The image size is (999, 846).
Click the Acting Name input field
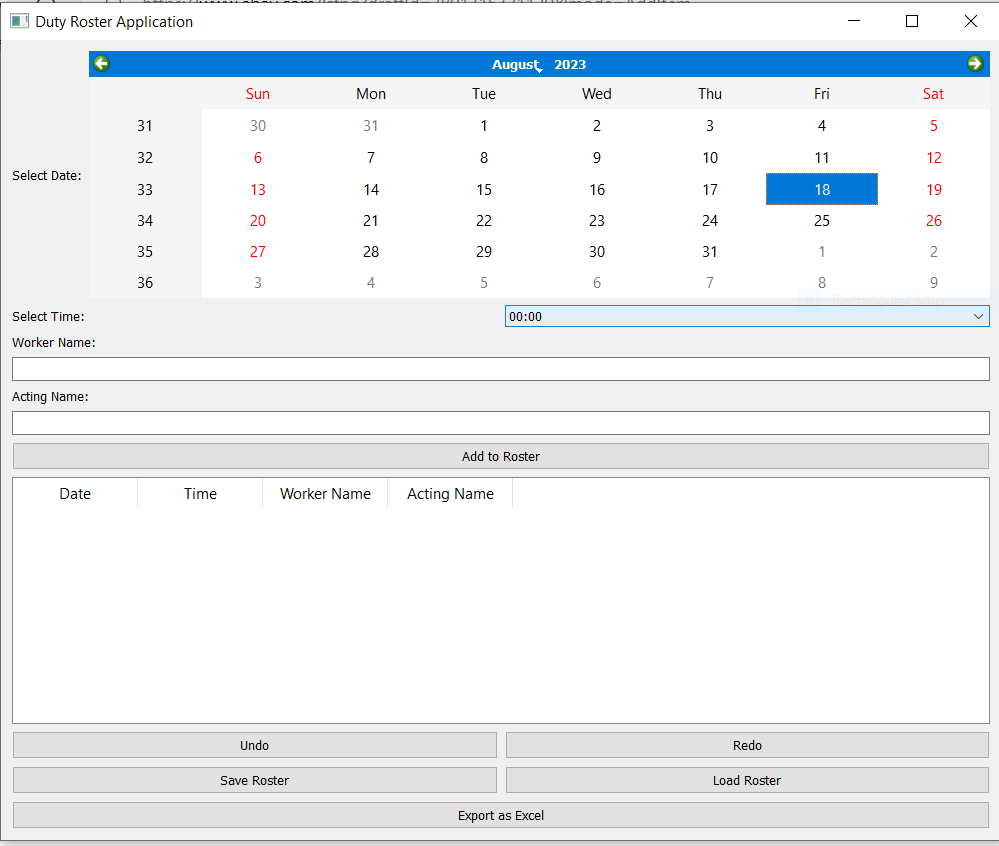pyautogui.click(x=500, y=422)
